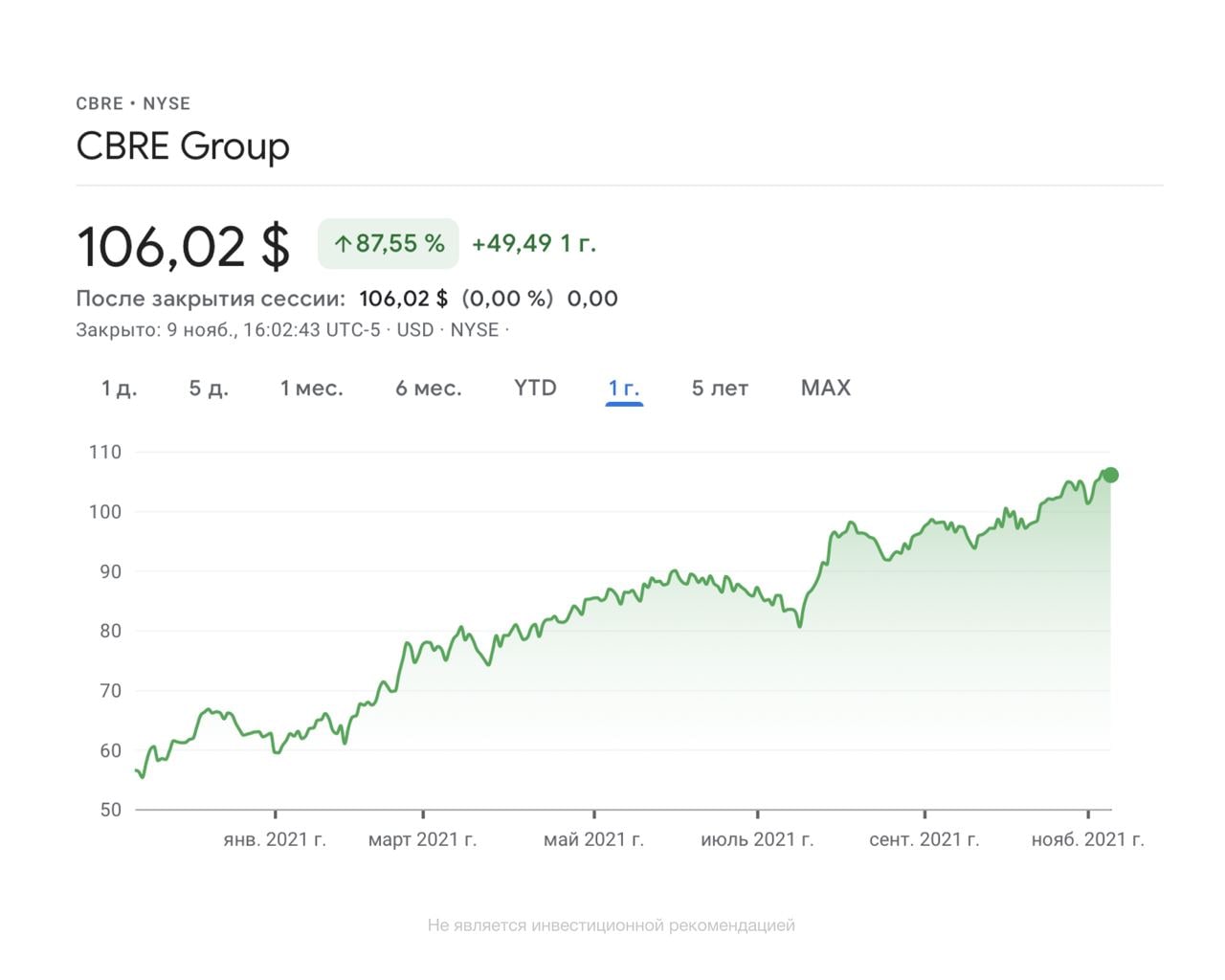Select the active 1 г. tab

624,388
